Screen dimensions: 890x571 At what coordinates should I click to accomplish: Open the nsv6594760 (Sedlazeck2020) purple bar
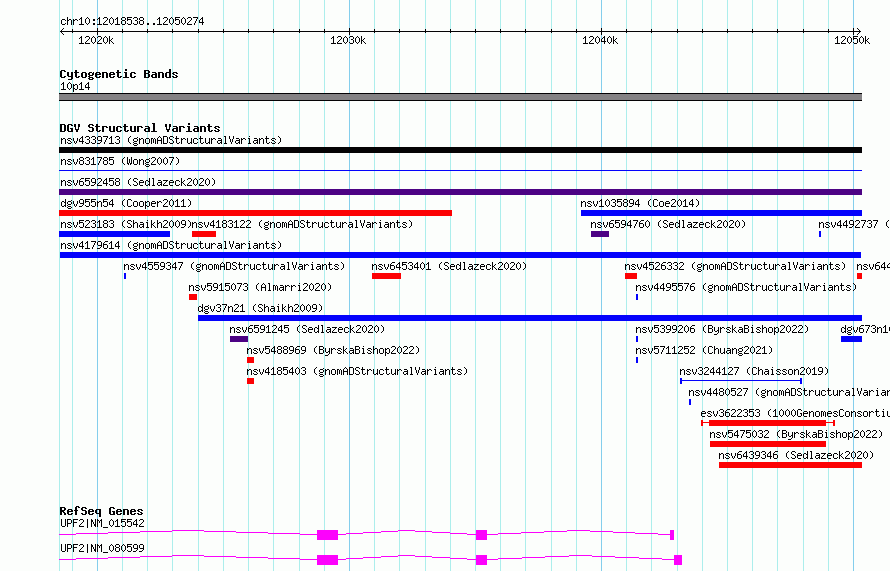(x=600, y=234)
